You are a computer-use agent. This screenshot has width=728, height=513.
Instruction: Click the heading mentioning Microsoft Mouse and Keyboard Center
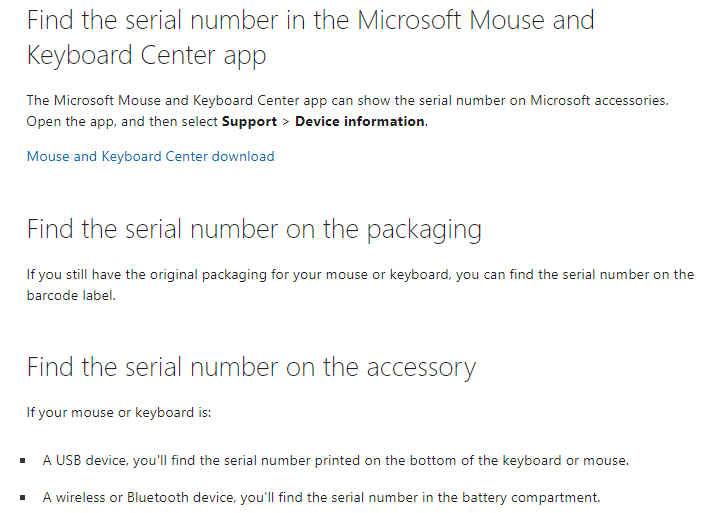tap(310, 37)
